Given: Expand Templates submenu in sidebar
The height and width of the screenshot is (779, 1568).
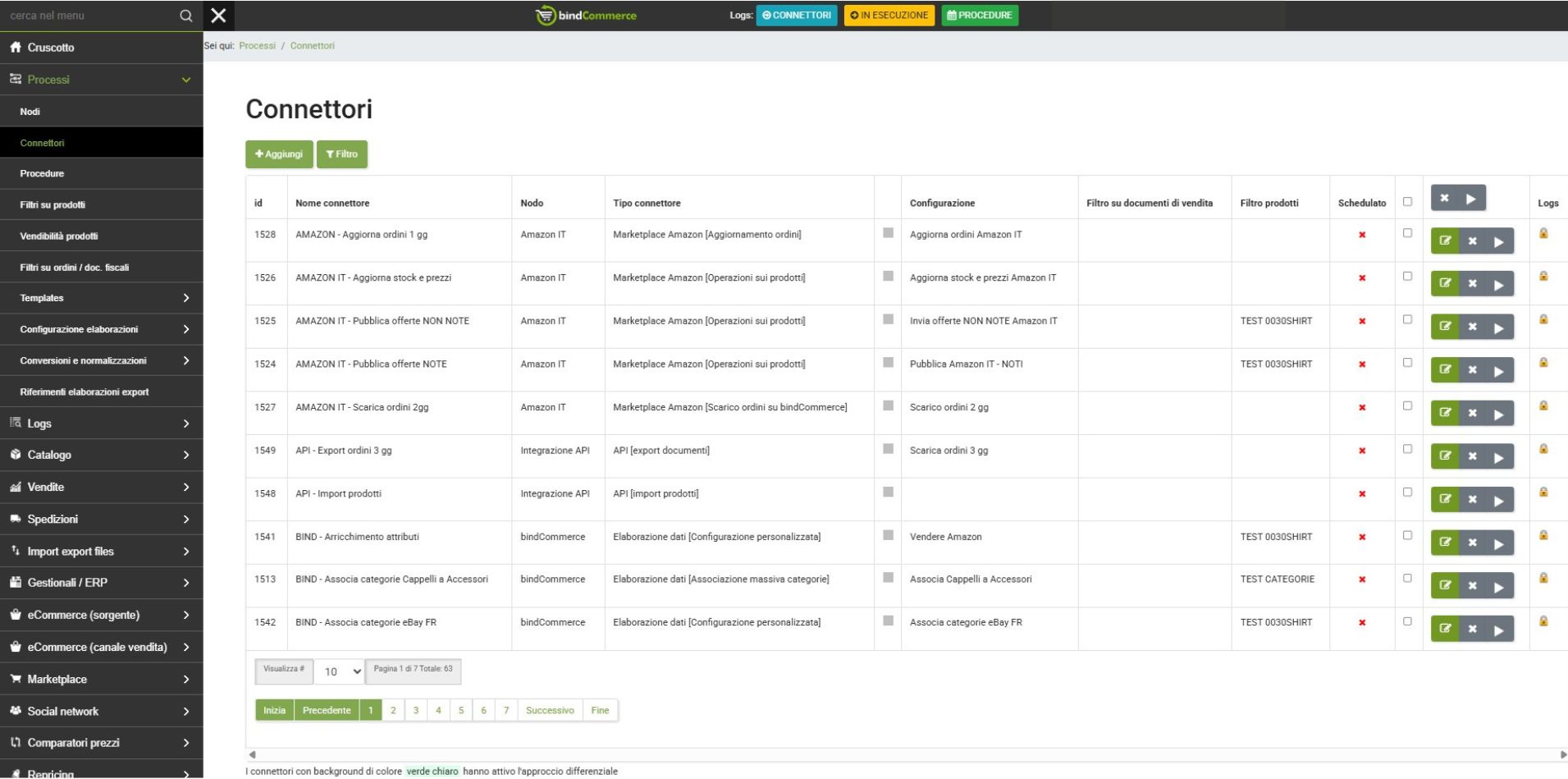Looking at the screenshot, I should (185, 298).
